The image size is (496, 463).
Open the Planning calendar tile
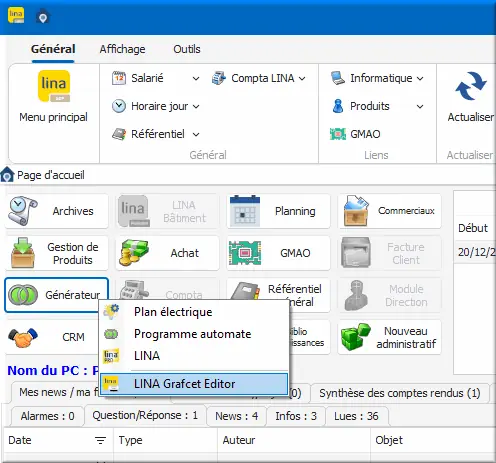279,211
